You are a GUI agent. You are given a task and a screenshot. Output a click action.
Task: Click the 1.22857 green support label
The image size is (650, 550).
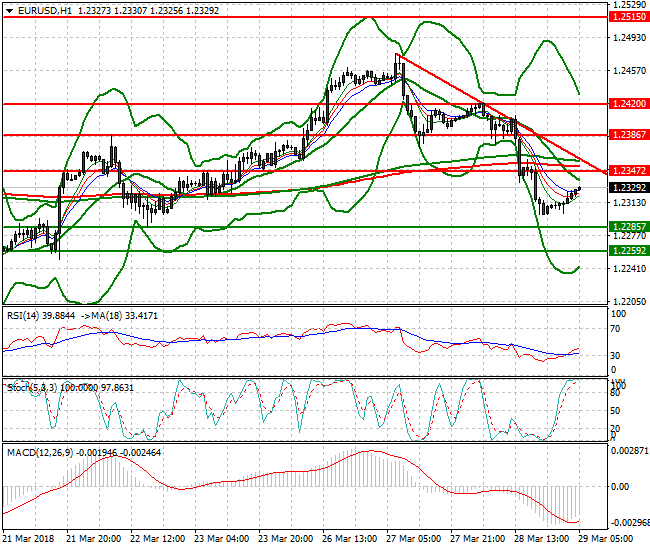629,227
